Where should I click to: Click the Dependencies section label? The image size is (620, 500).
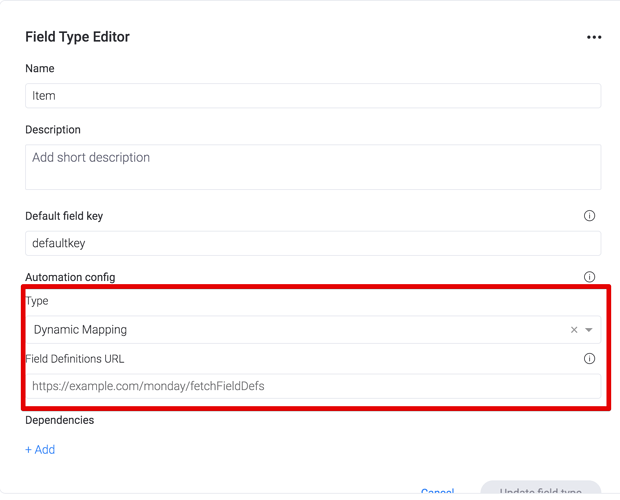(x=59, y=420)
